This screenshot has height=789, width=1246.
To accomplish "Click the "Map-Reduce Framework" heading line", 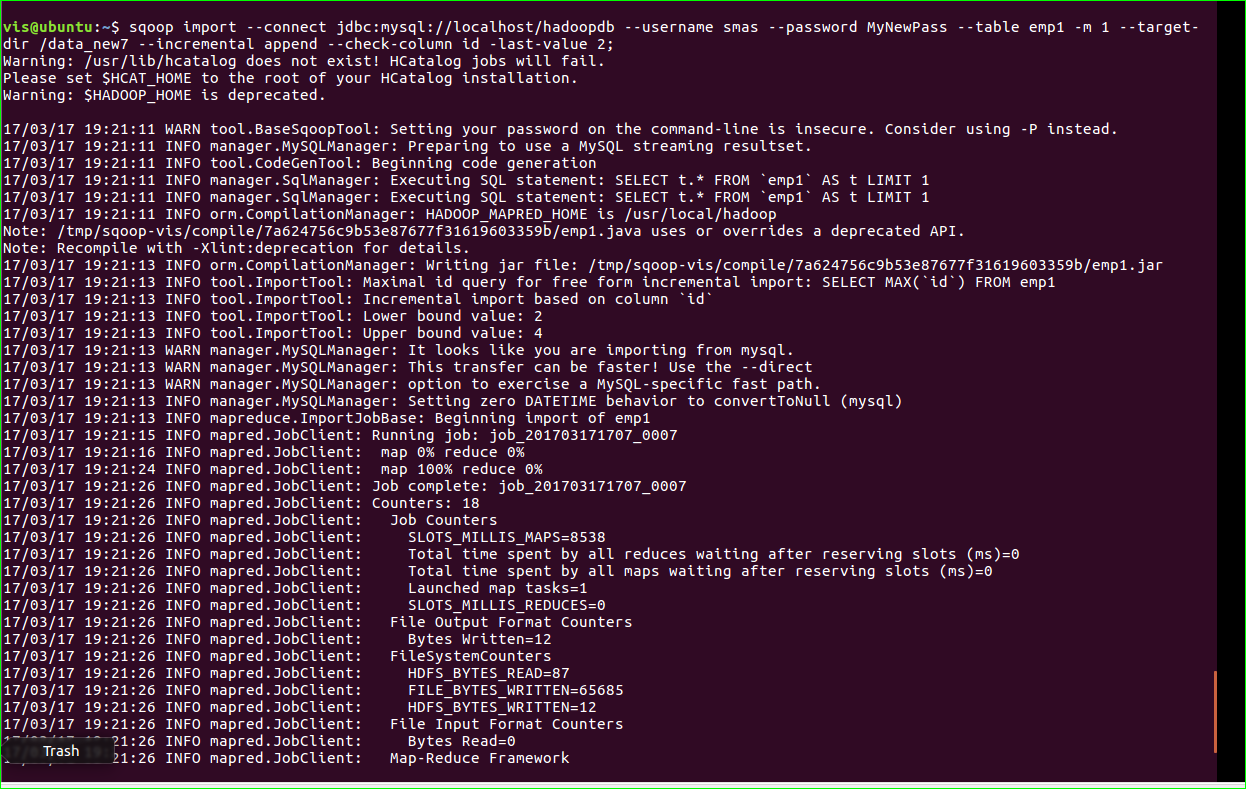I will pos(479,758).
